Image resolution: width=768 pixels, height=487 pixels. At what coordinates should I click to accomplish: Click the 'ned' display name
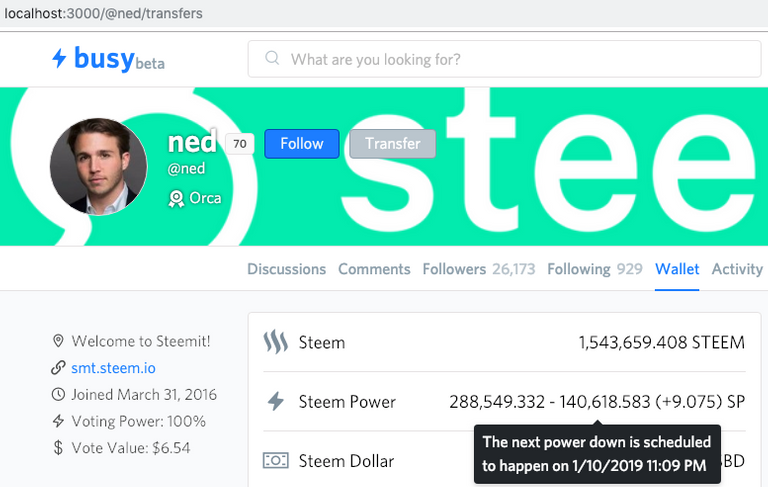pyautogui.click(x=192, y=141)
